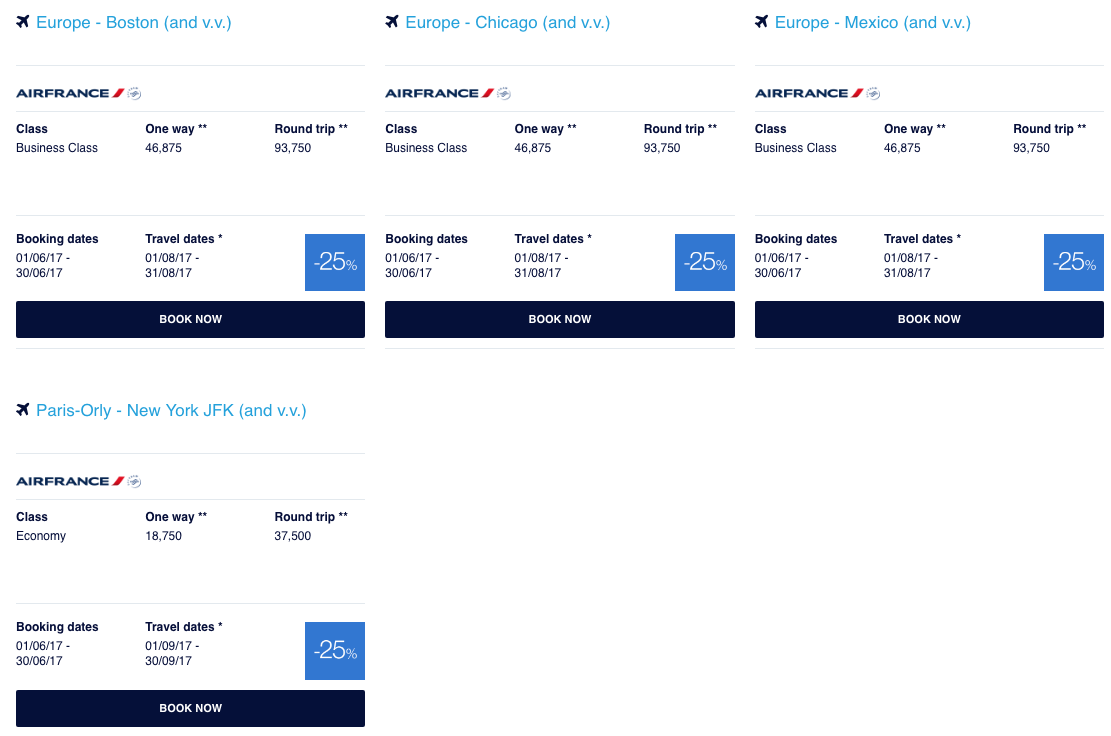Screen dimensions: 1111x736
Task: Open the Paris-Orly - New York JFK link
Action: click(x=171, y=410)
